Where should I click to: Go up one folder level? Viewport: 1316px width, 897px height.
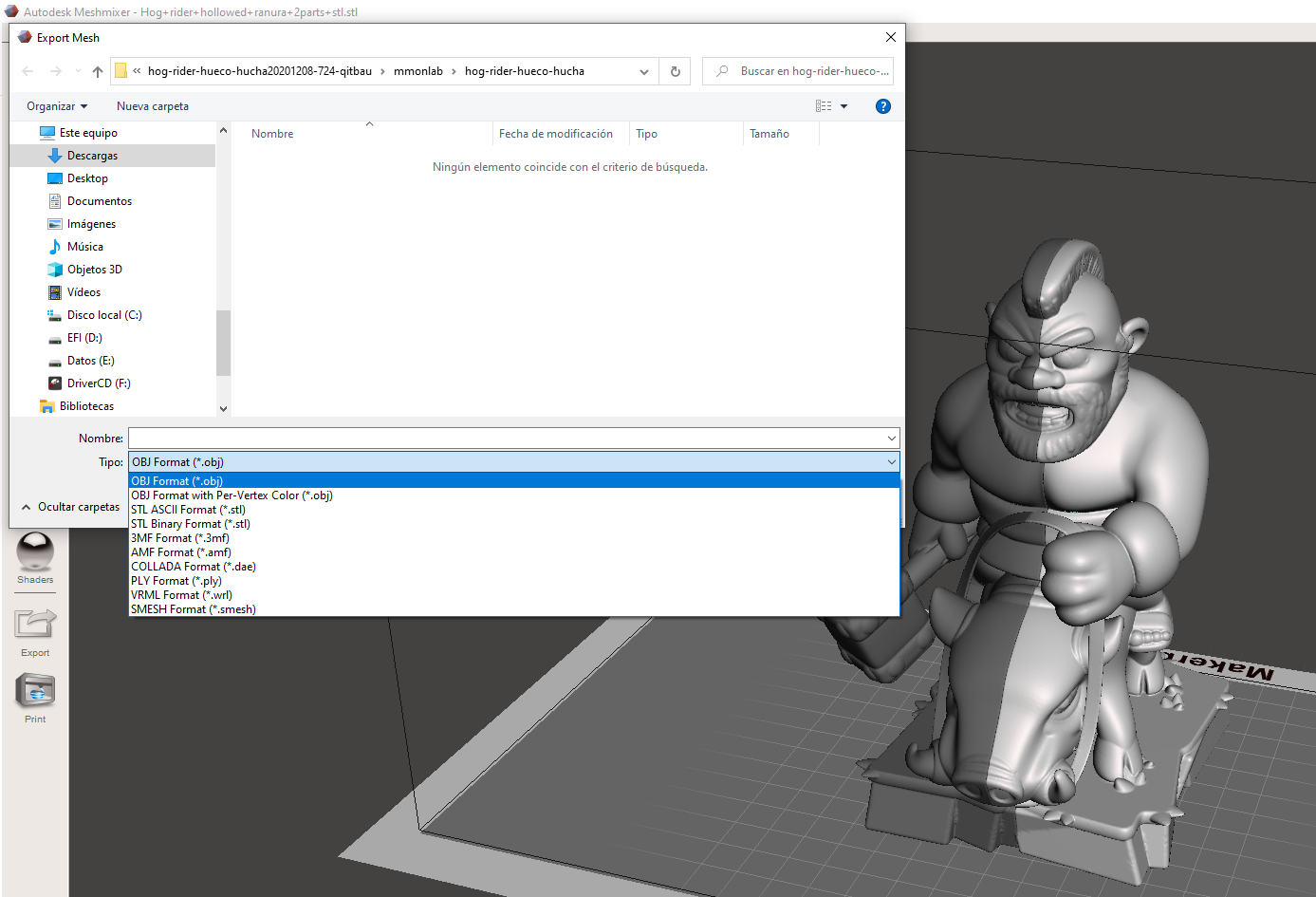98,71
